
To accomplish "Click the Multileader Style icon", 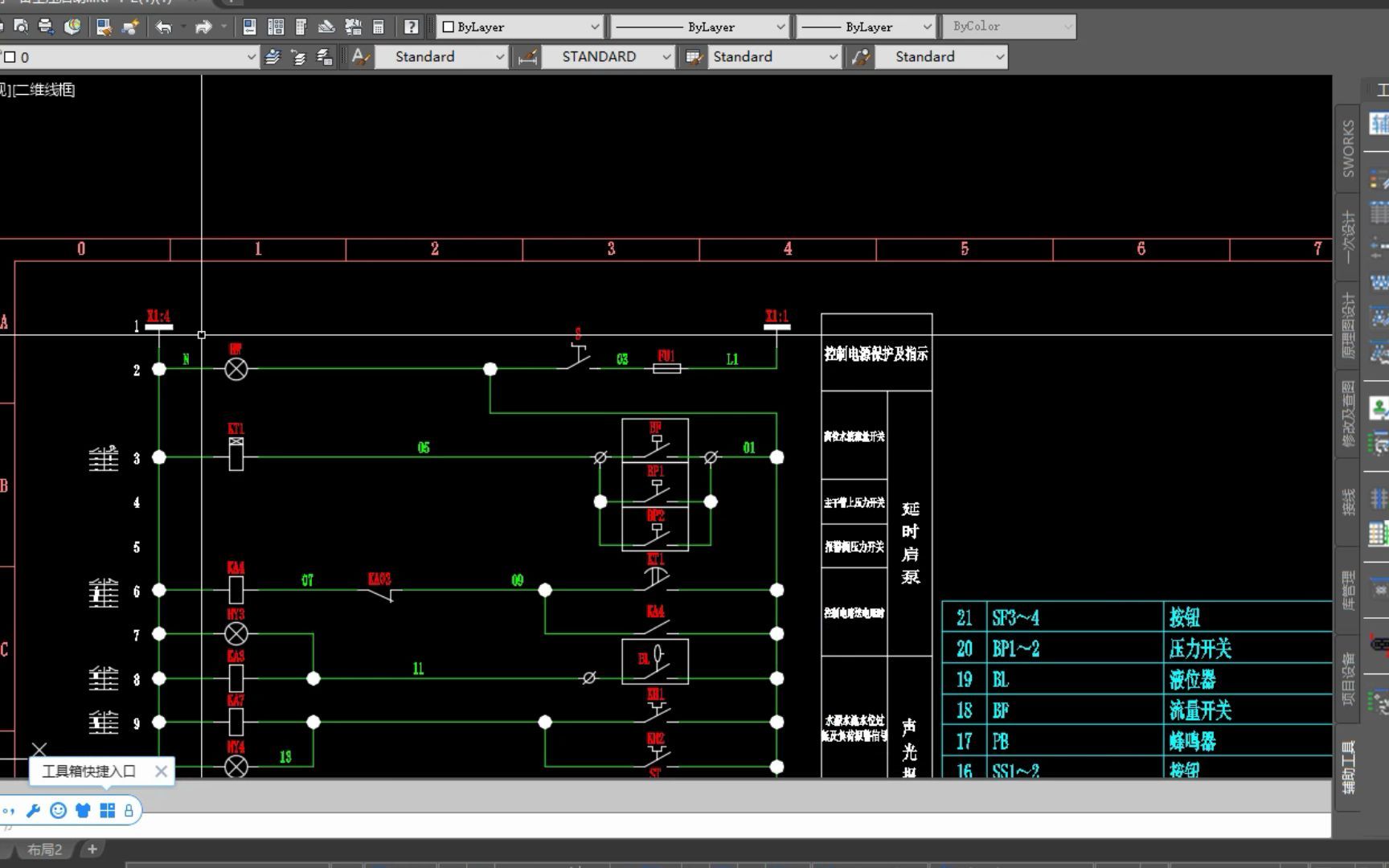I will pyautogui.click(x=860, y=57).
